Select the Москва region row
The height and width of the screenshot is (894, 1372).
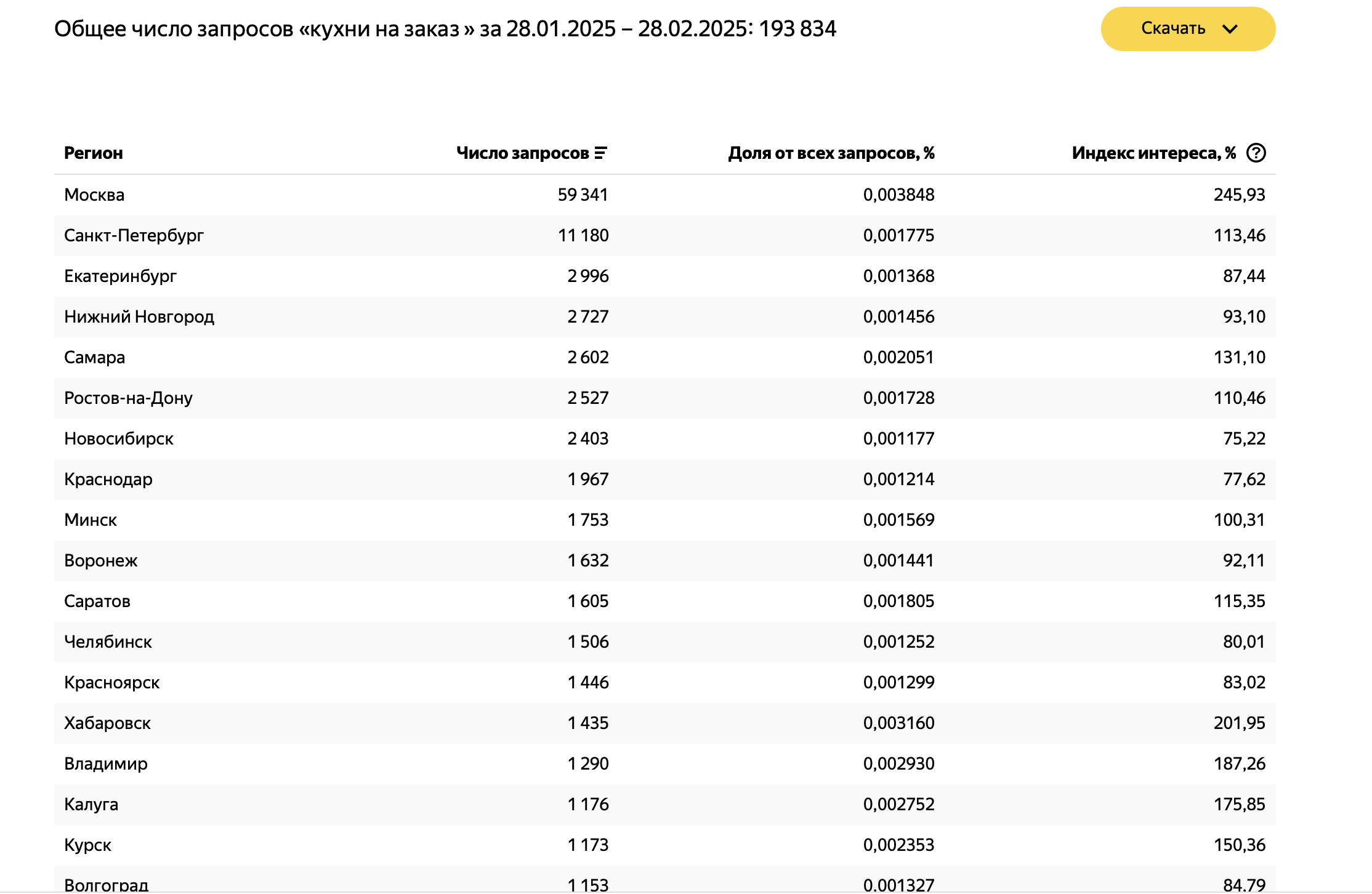(94, 195)
